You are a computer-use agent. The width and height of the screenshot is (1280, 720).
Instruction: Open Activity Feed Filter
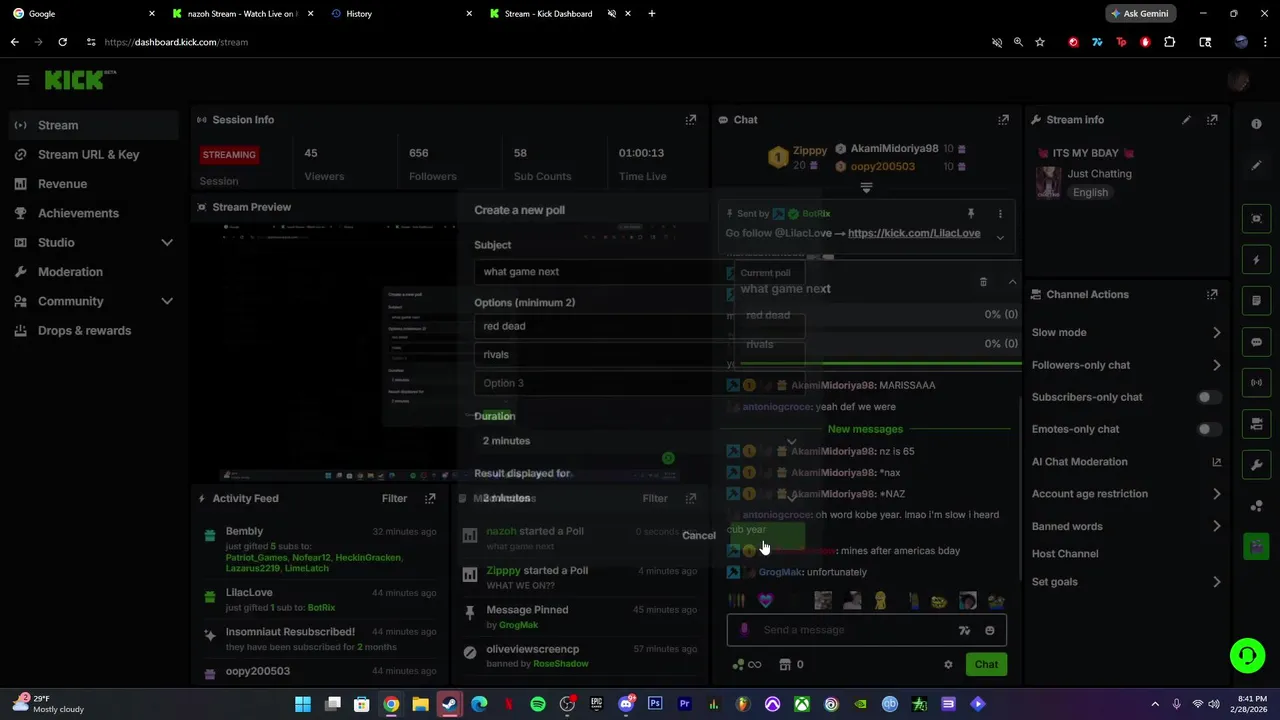pos(394,498)
